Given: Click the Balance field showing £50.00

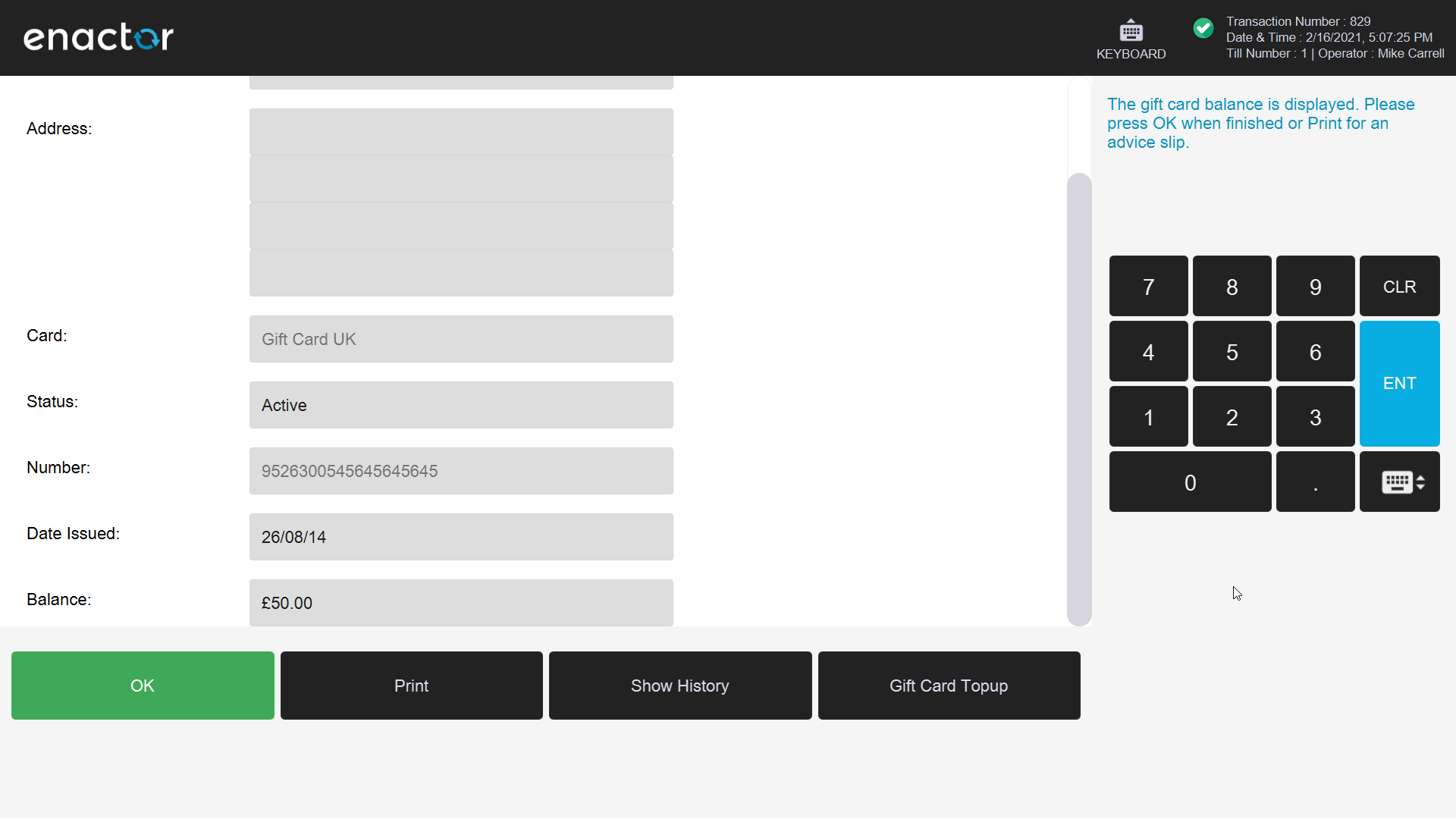Looking at the screenshot, I should [x=461, y=603].
